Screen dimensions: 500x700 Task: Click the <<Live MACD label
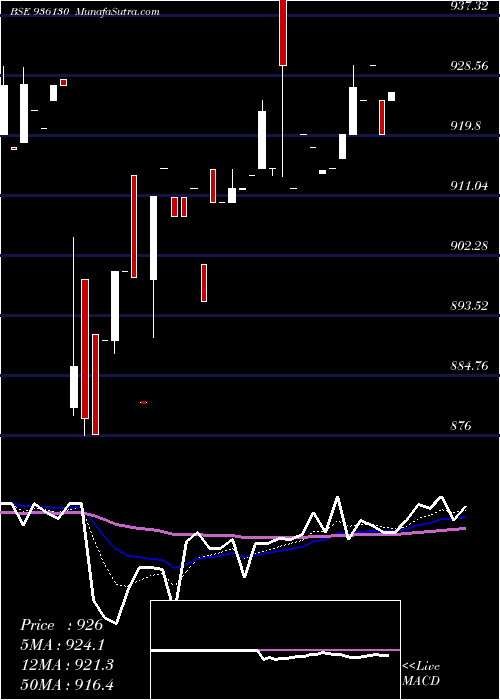(x=421, y=674)
